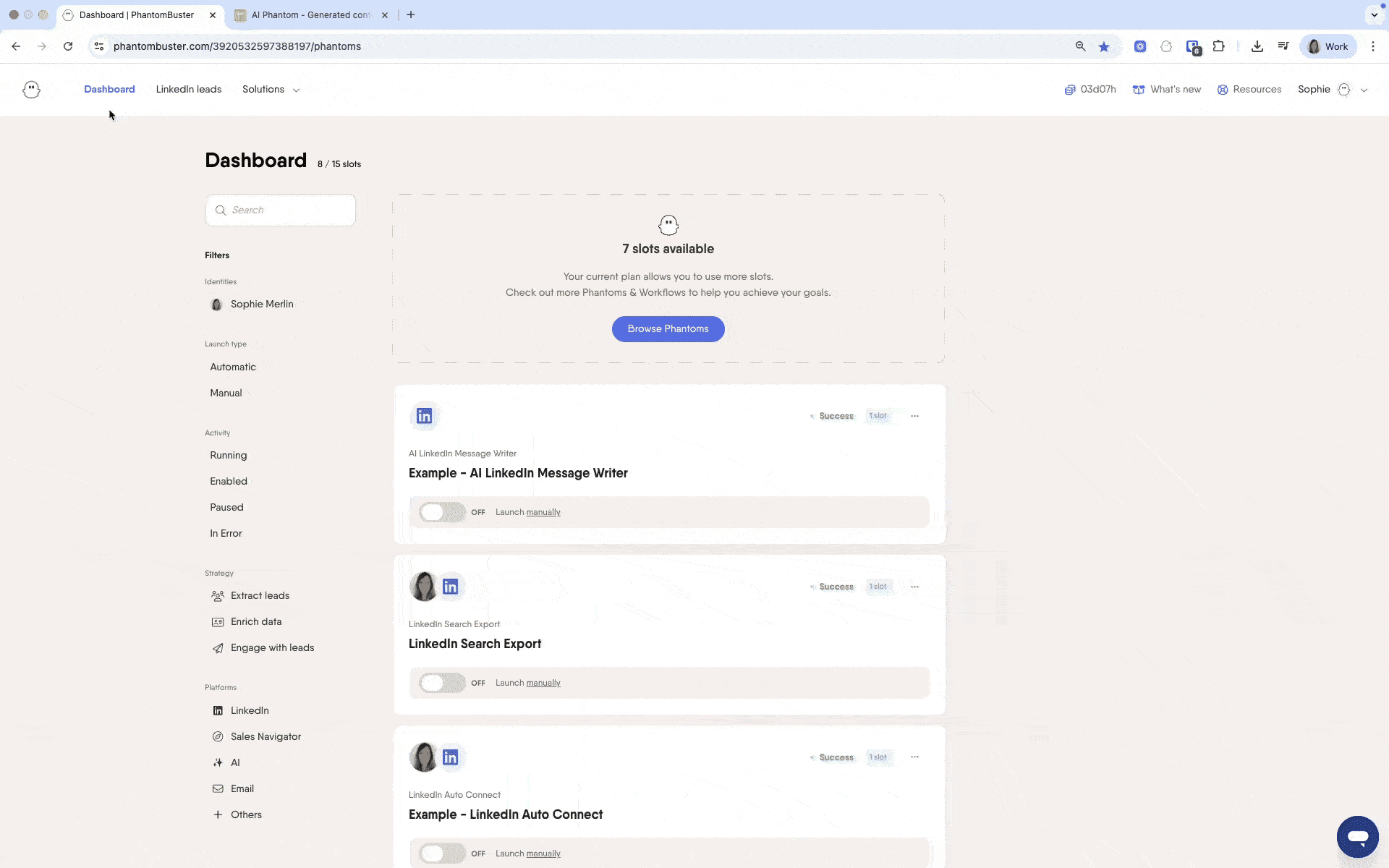
Task: Click LinkedIn icon on AI LinkedIn Message Writer card
Action: 425,416
